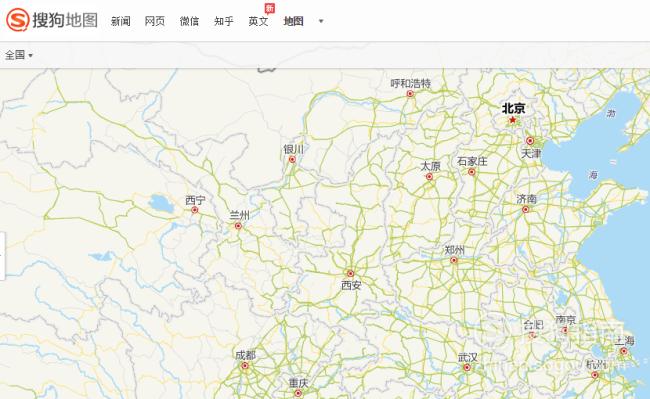The height and width of the screenshot is (399, 650).
Task: Open the 新闻 news link
Action: pos(121,21)
